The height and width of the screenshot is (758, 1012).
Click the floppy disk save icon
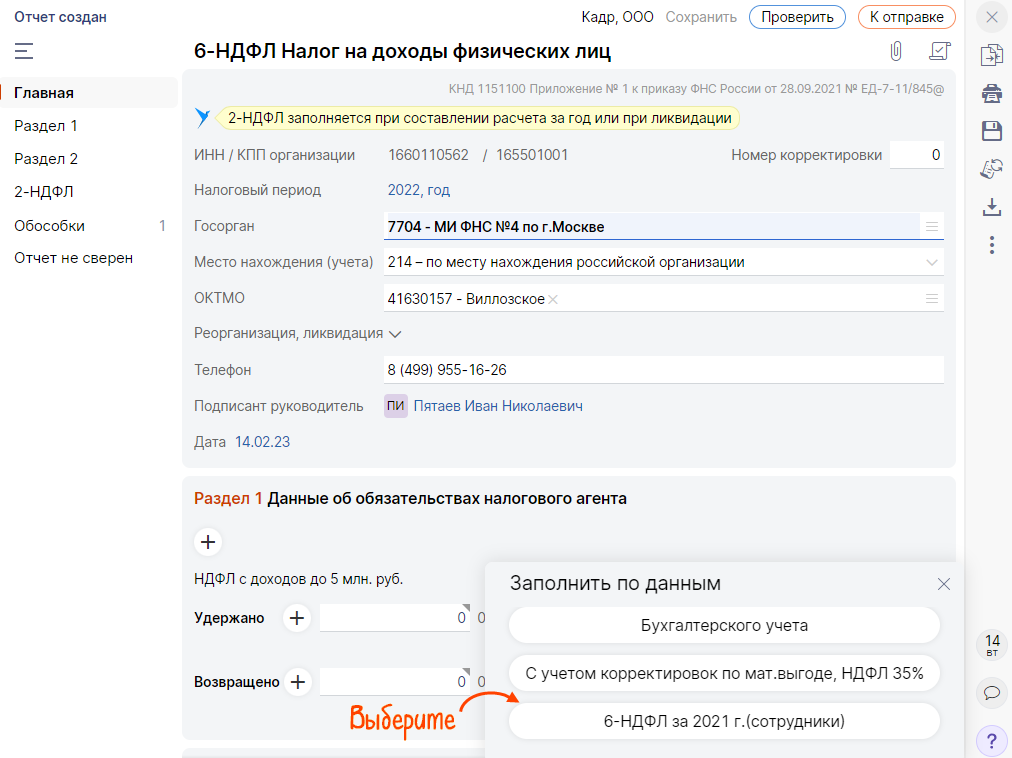991,131
